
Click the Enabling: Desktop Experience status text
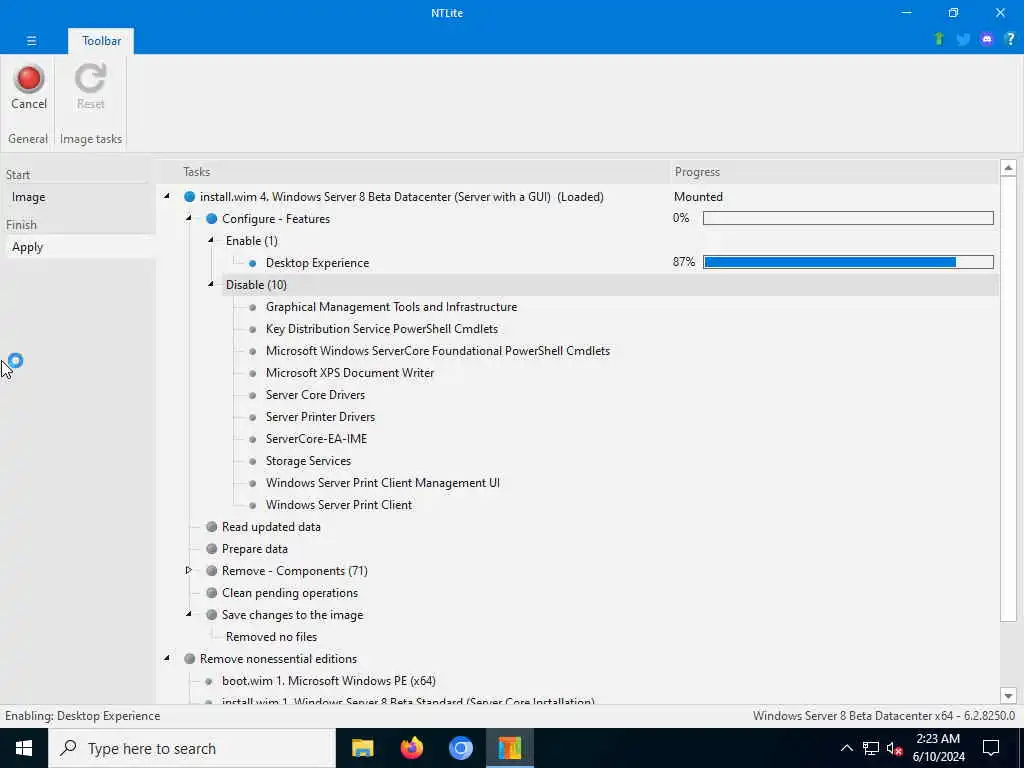click(x=82, y=716)
